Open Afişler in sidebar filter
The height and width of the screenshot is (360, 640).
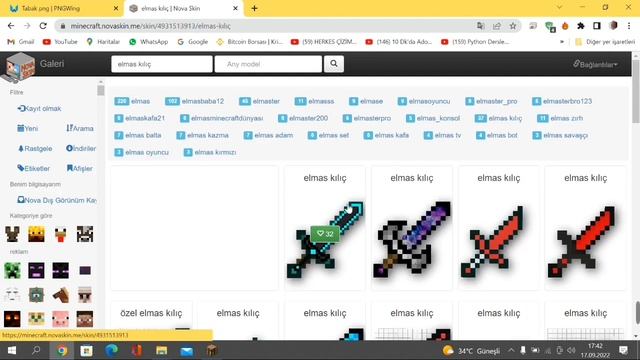tap(80, 168)
